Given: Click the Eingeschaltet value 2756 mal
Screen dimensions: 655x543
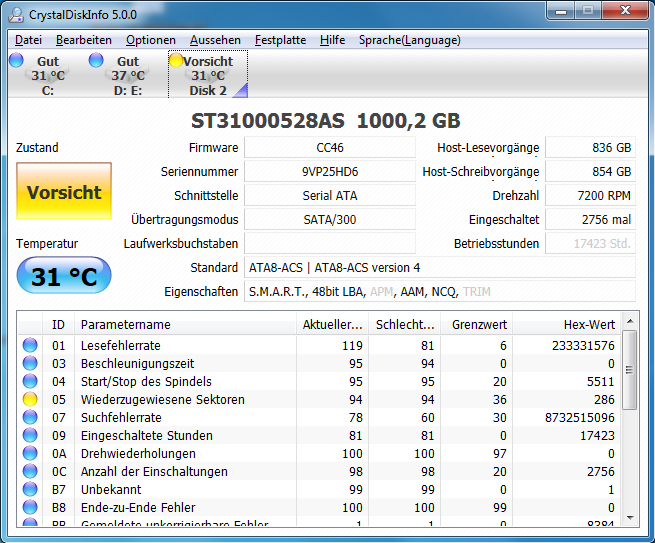Looking at the screenshot, I should [591, 220].
